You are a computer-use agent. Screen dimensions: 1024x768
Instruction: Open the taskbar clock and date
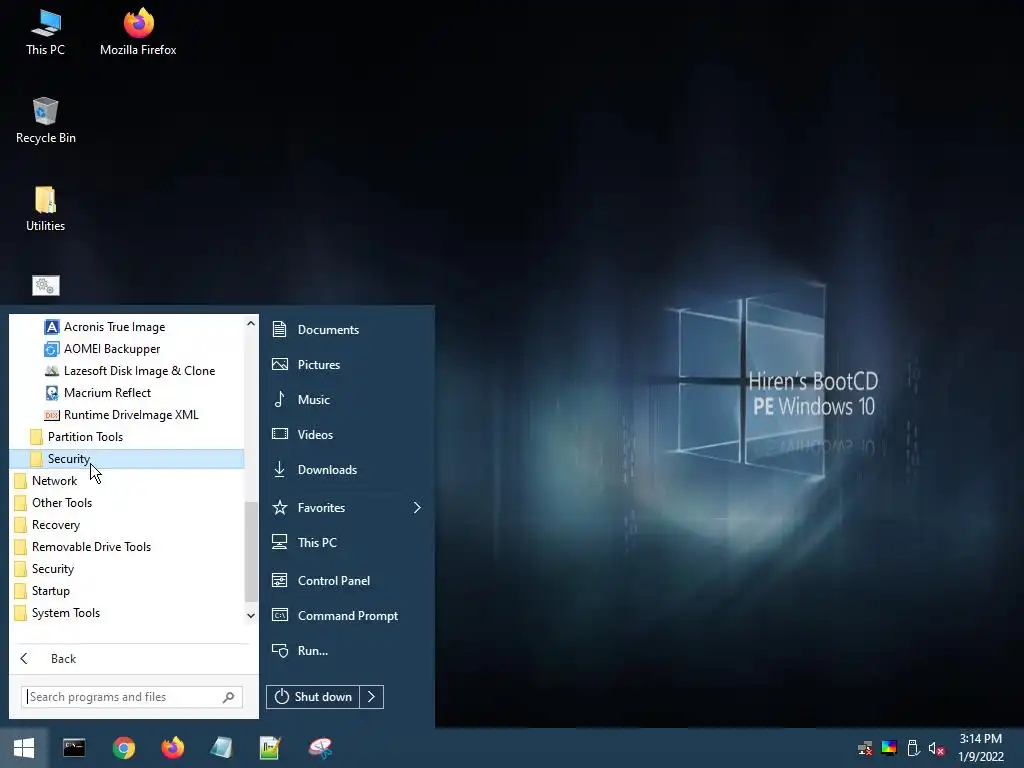coord(981,748)
